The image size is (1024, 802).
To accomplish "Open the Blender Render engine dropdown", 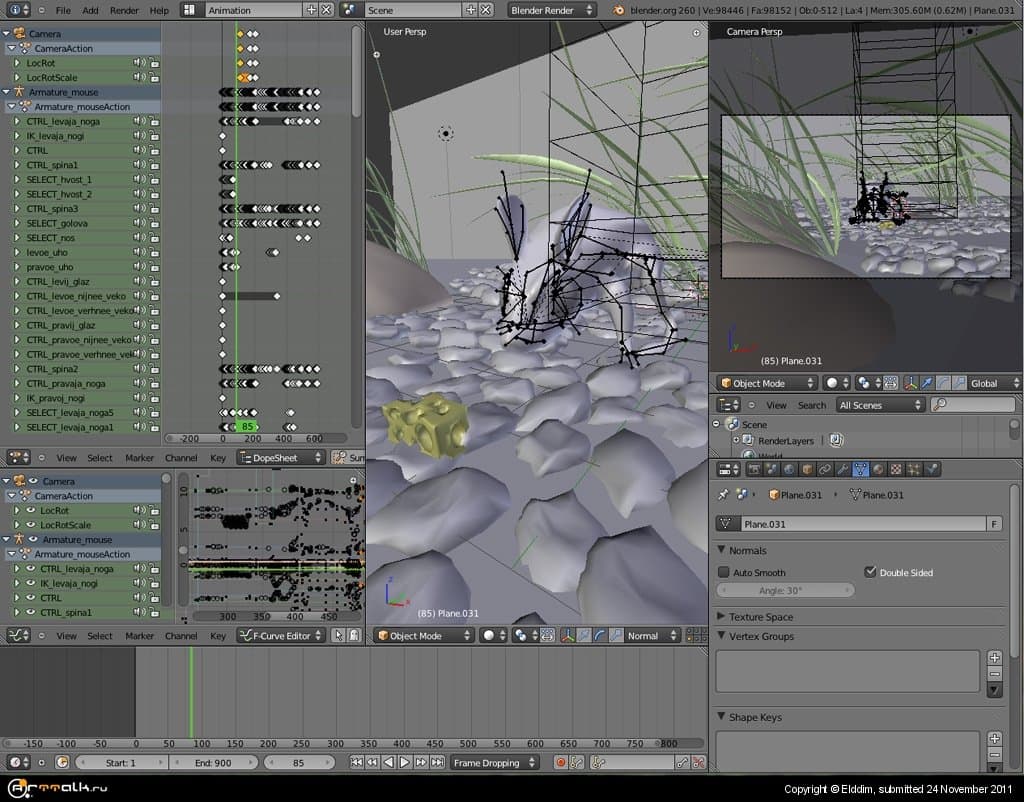I will 551,10.
